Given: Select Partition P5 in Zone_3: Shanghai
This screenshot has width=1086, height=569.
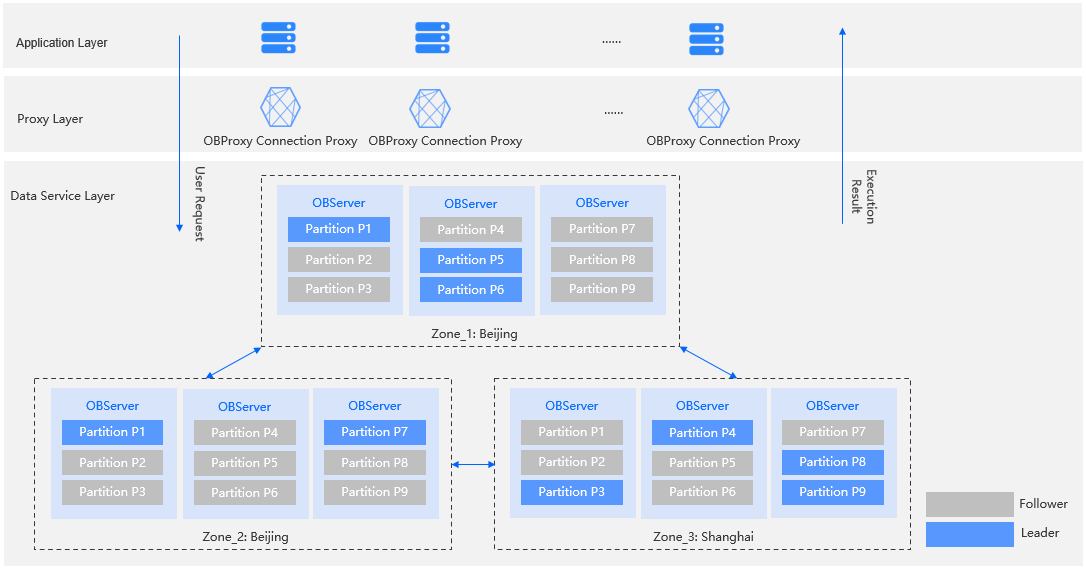Looking at the screenshot, I should pos(702,463).
